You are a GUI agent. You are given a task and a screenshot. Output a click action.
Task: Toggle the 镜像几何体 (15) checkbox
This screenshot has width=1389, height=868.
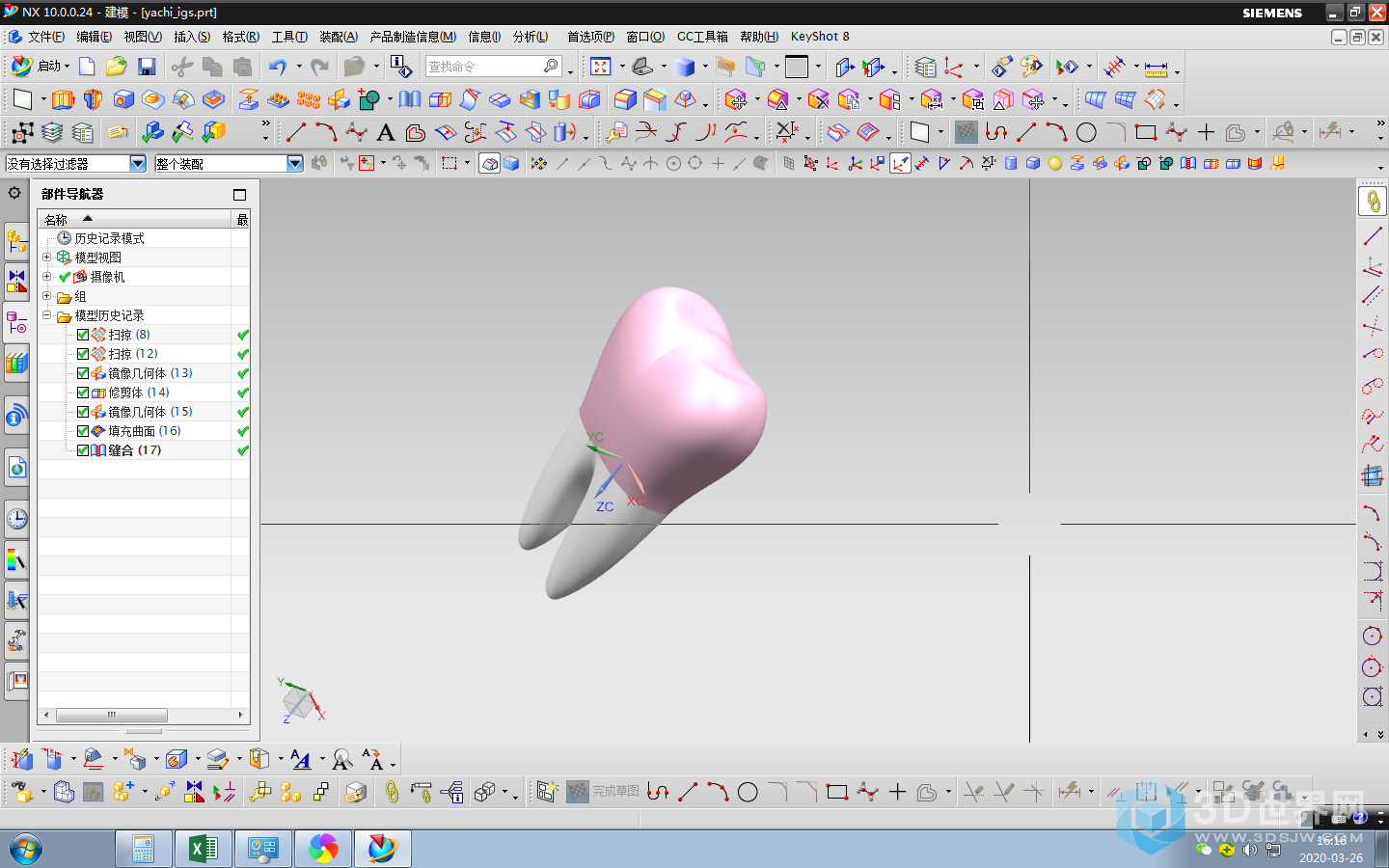(83, 412)
